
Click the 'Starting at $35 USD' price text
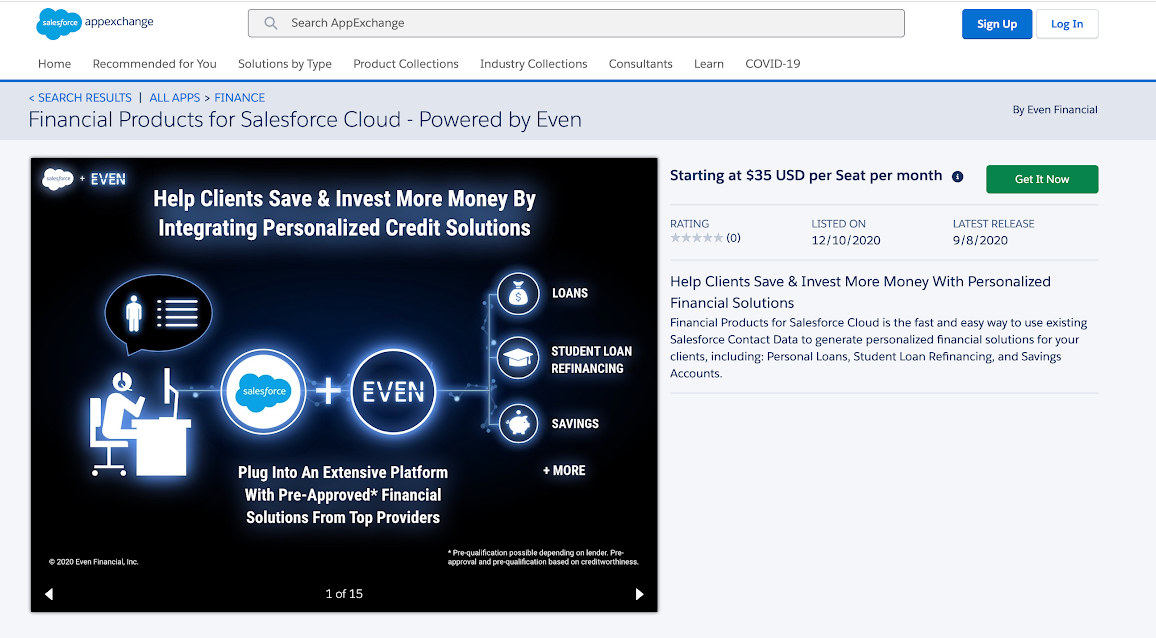coord(806,176)
